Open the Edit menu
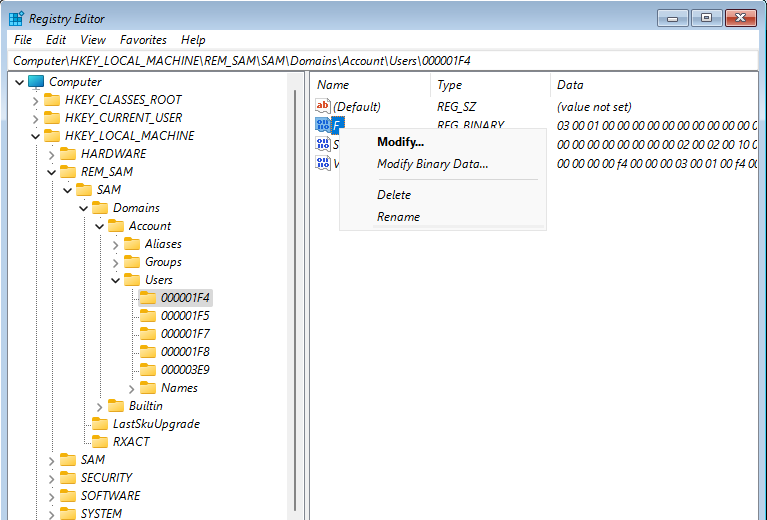Image resolution: width=767 pixels, height=520 pixels. click(x=56, y=40)
